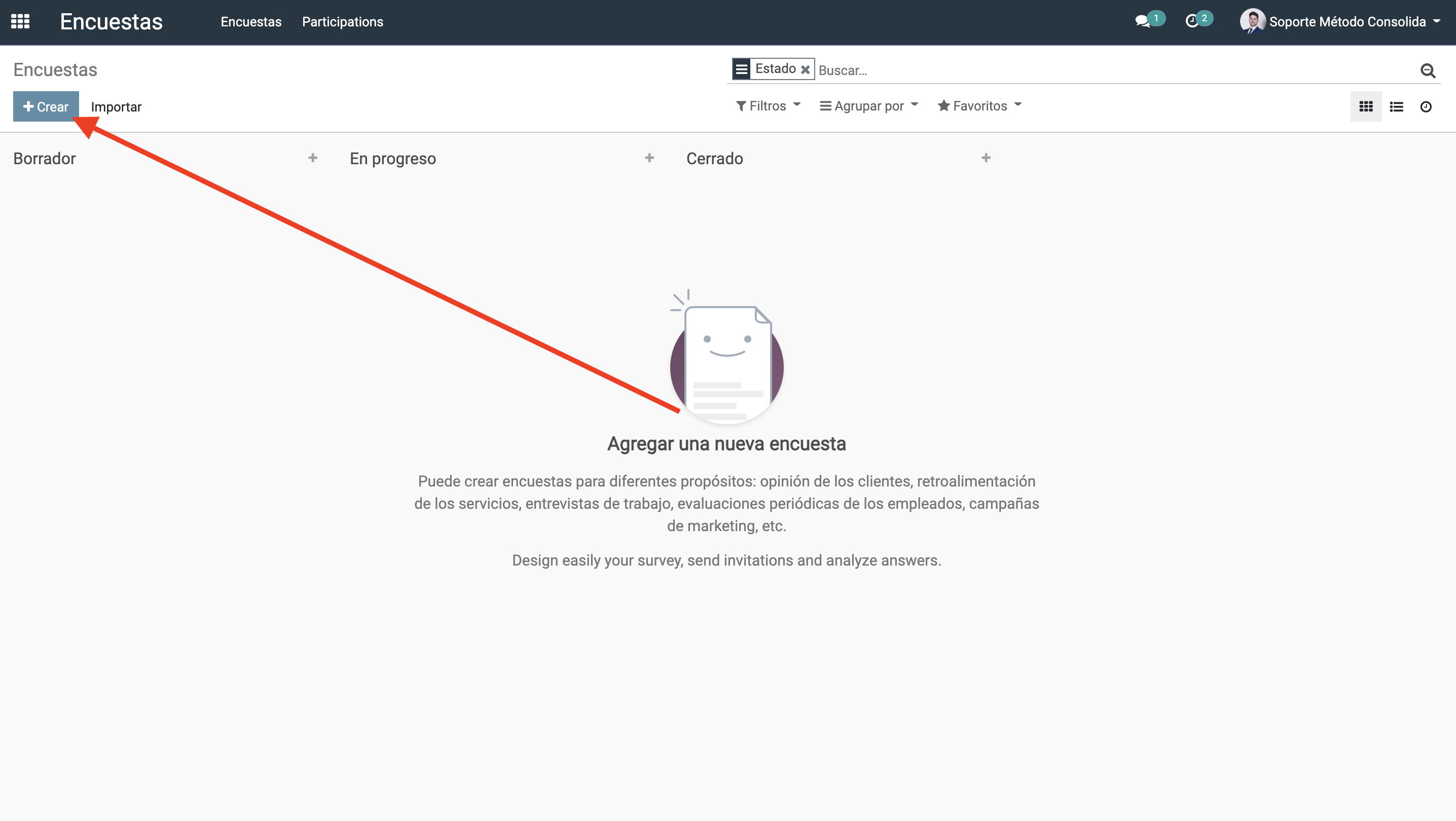1456x821 pixels.
Task: Open the Filtros dropdown
Action: coord(768,105)
